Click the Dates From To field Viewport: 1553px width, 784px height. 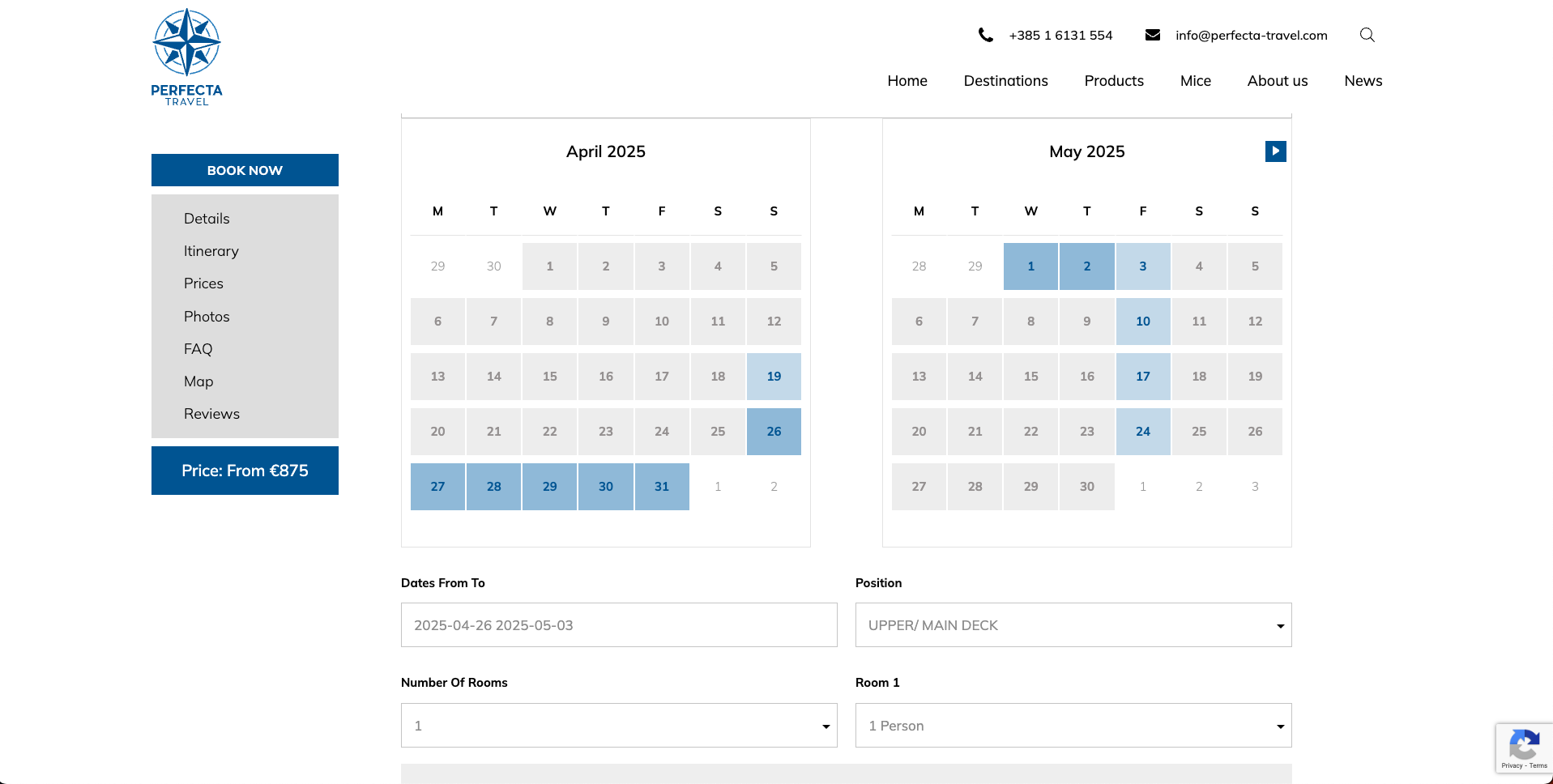pyautogui.click(x=619, y=625)
